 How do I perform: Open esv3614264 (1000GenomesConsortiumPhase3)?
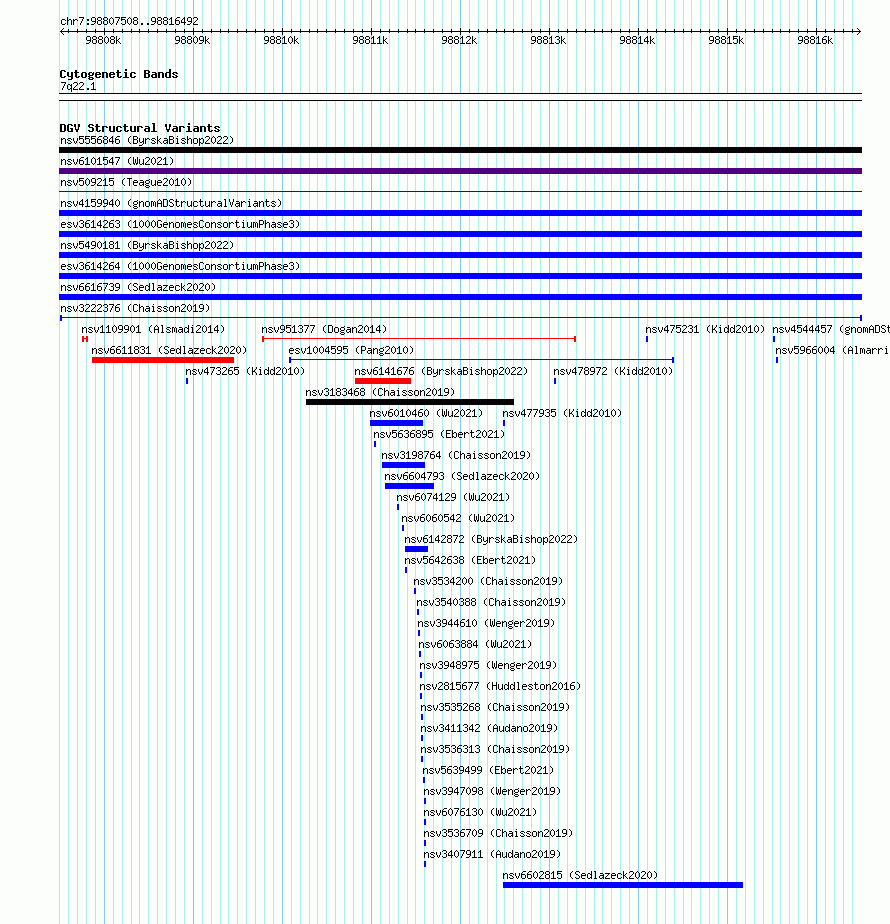180,266
